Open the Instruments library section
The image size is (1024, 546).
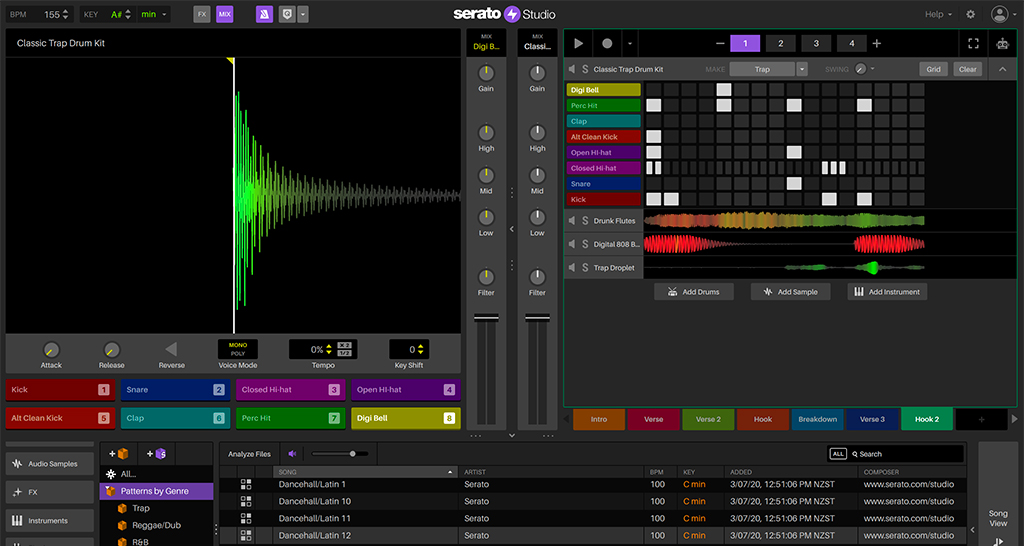50,521
